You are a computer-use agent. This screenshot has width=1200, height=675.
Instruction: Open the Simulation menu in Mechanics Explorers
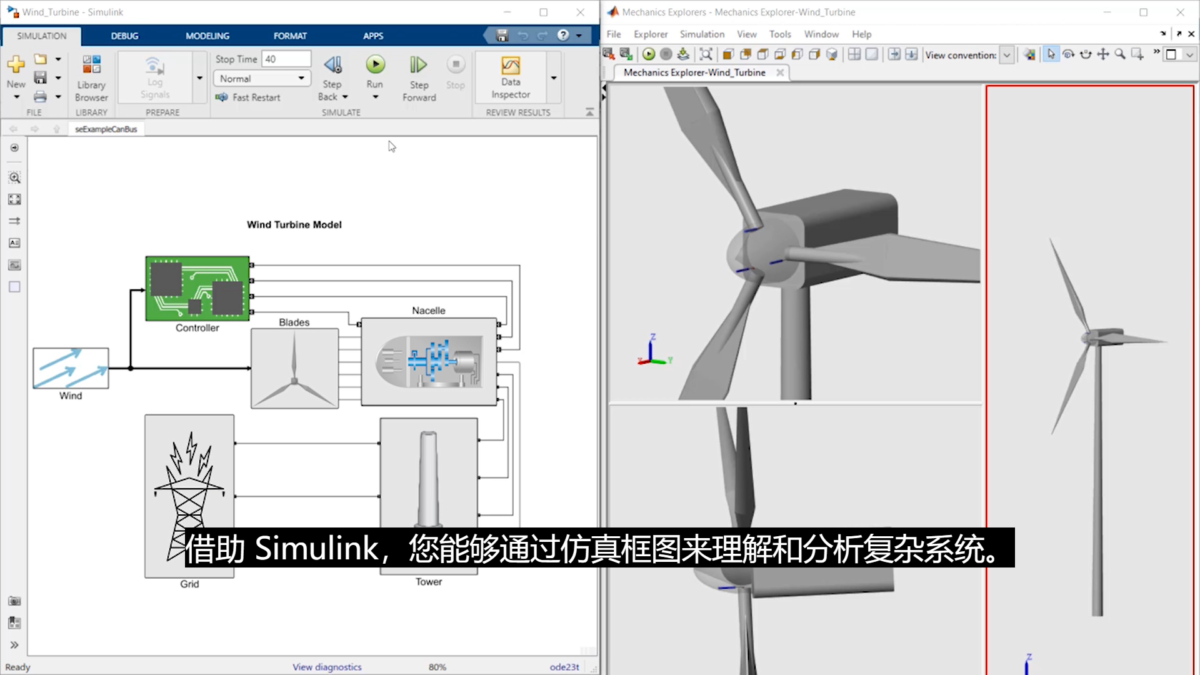pos(702,34)
